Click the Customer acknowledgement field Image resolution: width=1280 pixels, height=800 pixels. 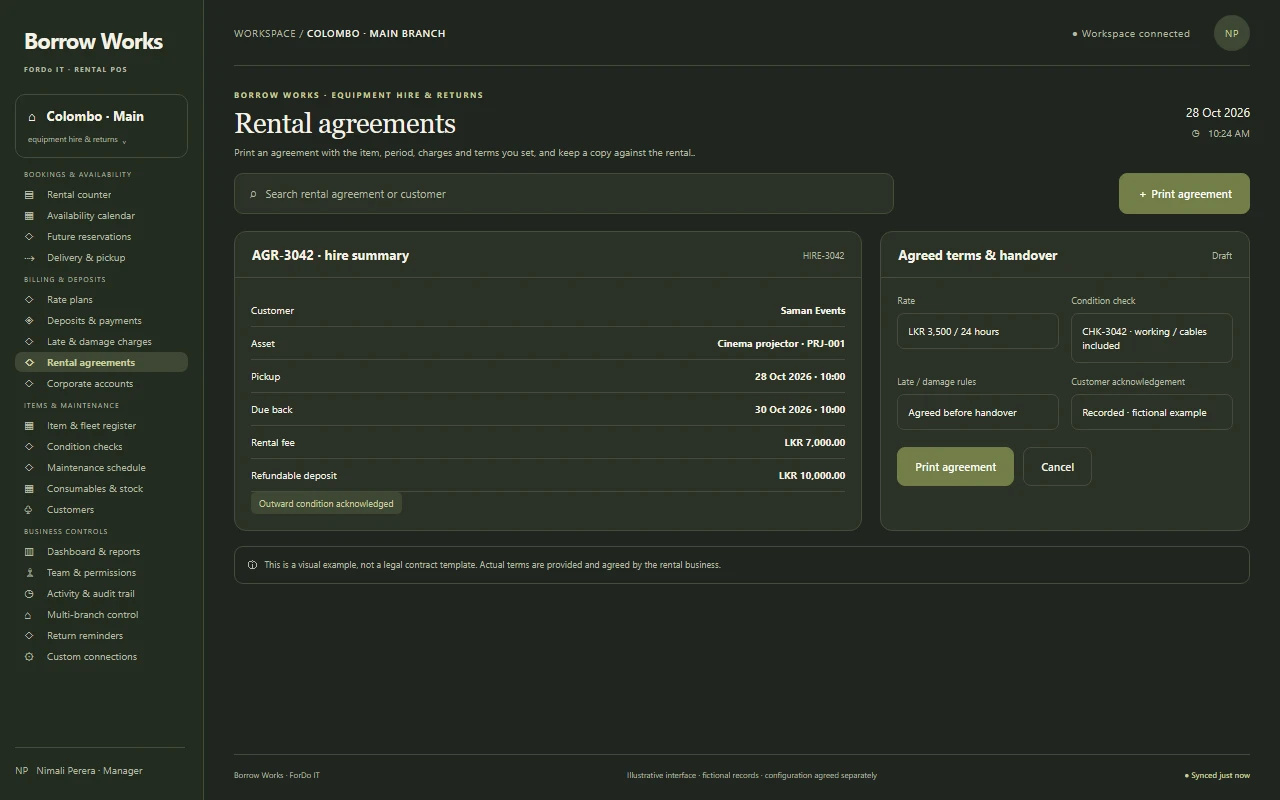[1152, 413]
